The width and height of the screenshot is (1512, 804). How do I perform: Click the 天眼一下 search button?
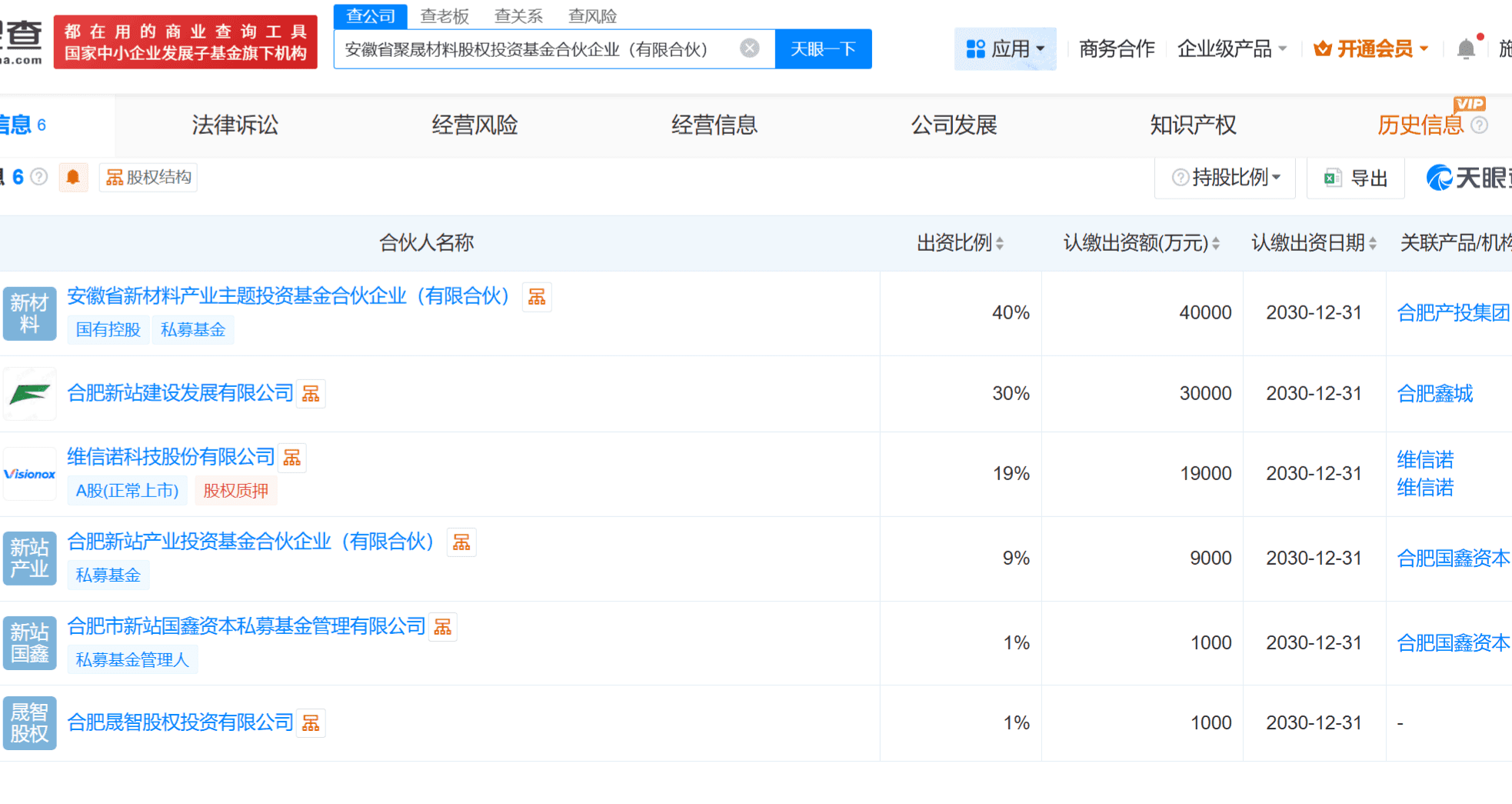(823, 48)
